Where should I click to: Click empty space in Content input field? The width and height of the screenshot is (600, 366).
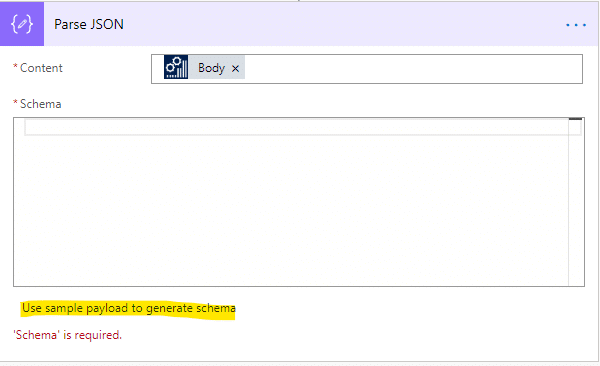[x=413, y=69]
